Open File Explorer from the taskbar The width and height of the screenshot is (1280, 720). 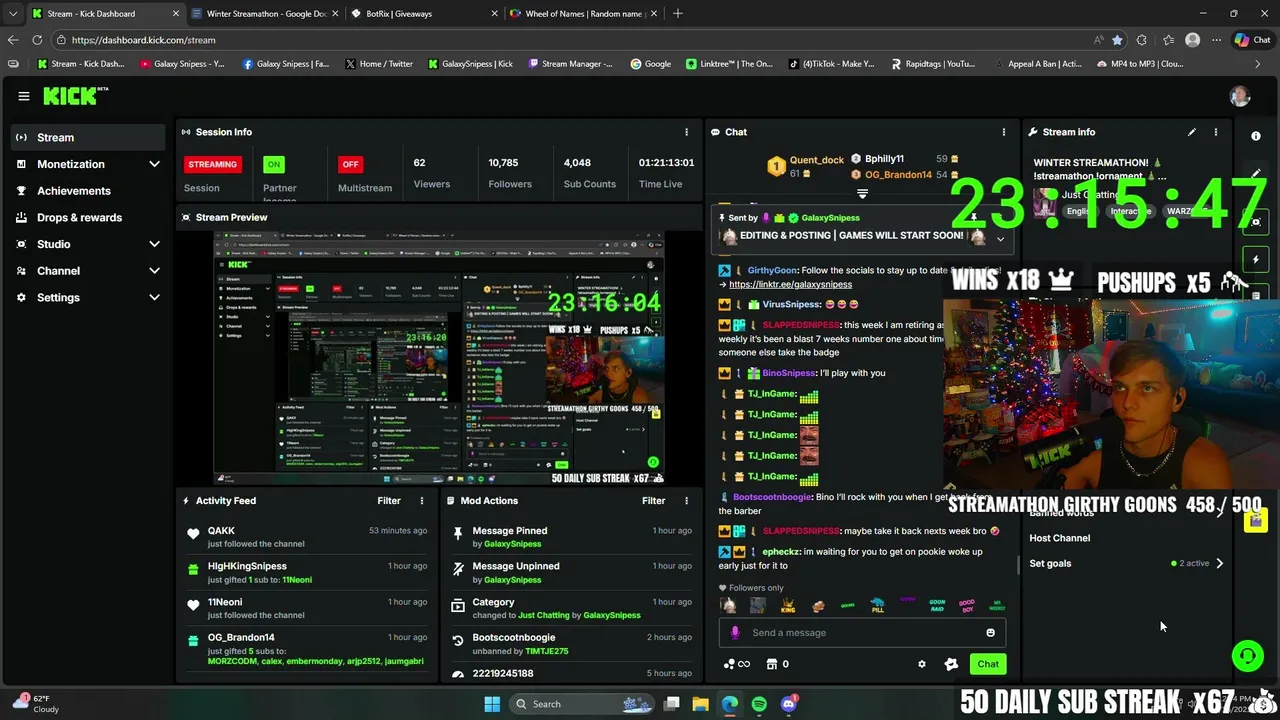pos(701,704)
